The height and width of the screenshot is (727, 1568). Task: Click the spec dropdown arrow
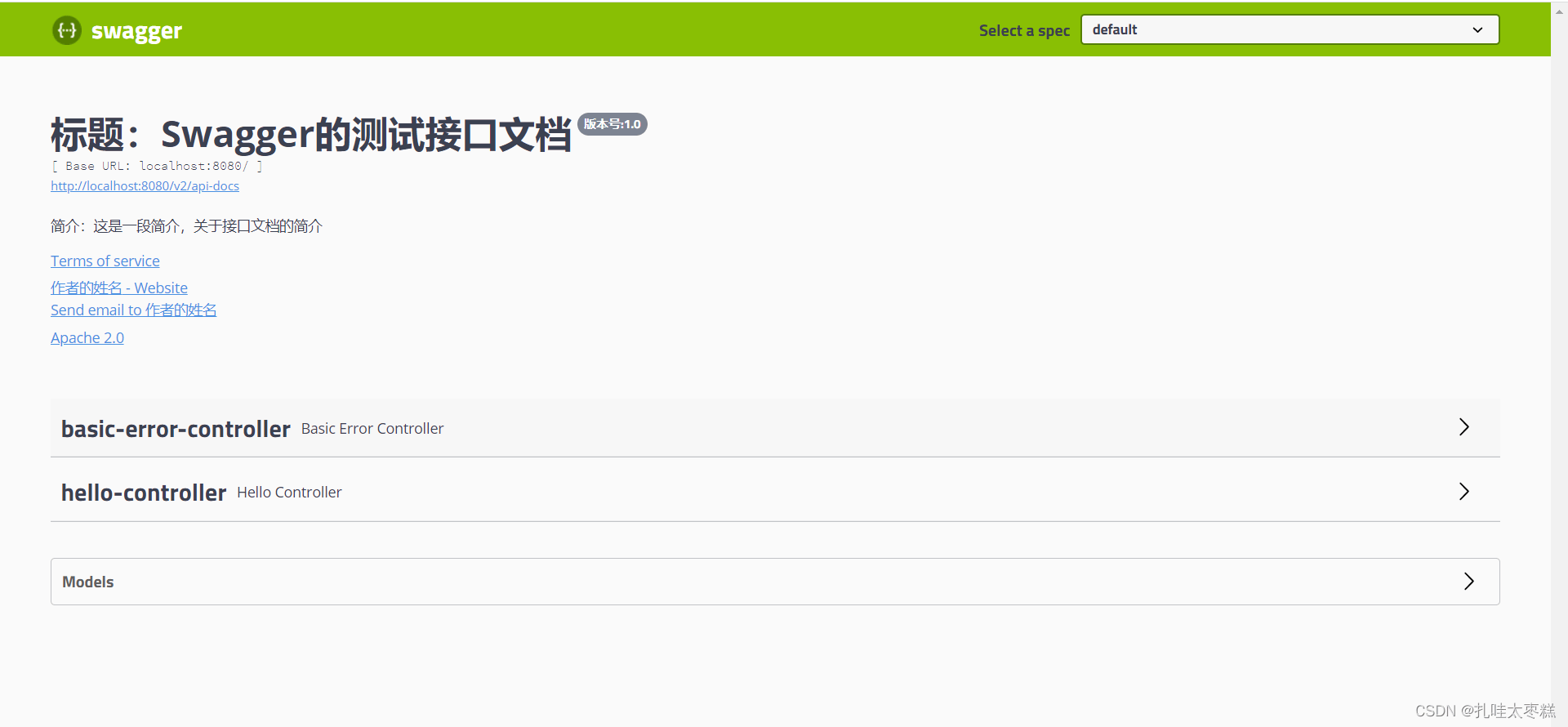coord(1477,30)
